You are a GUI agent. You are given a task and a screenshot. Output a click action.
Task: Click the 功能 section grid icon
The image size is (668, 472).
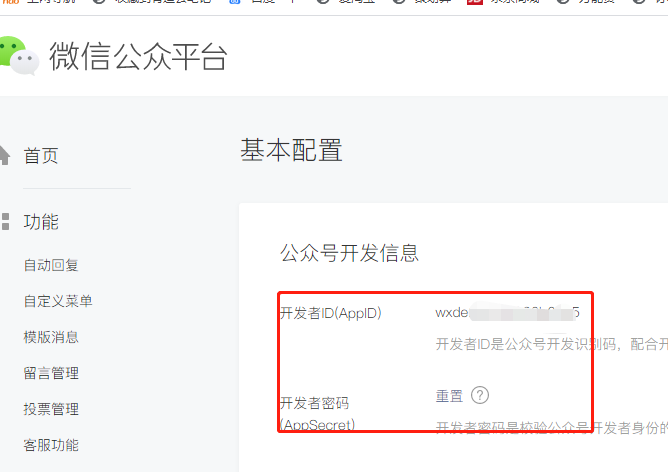click(5, 222)
